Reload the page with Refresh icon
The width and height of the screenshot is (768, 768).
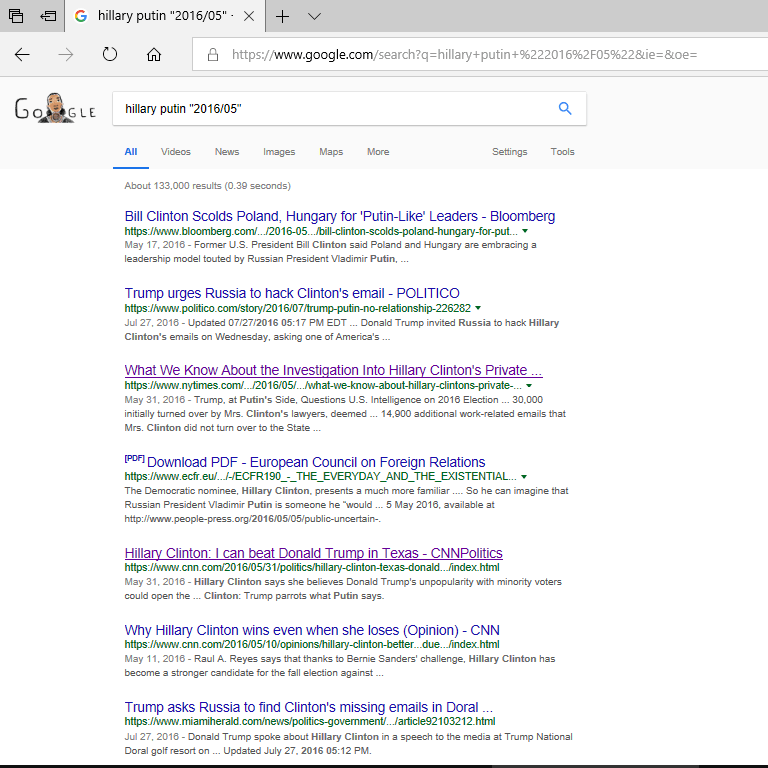110,54
